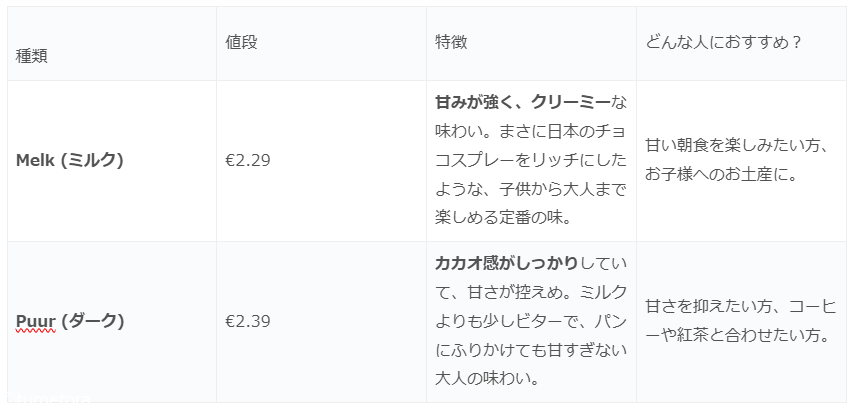Click the line よりも少しビターで、パン

pos(531,321)
